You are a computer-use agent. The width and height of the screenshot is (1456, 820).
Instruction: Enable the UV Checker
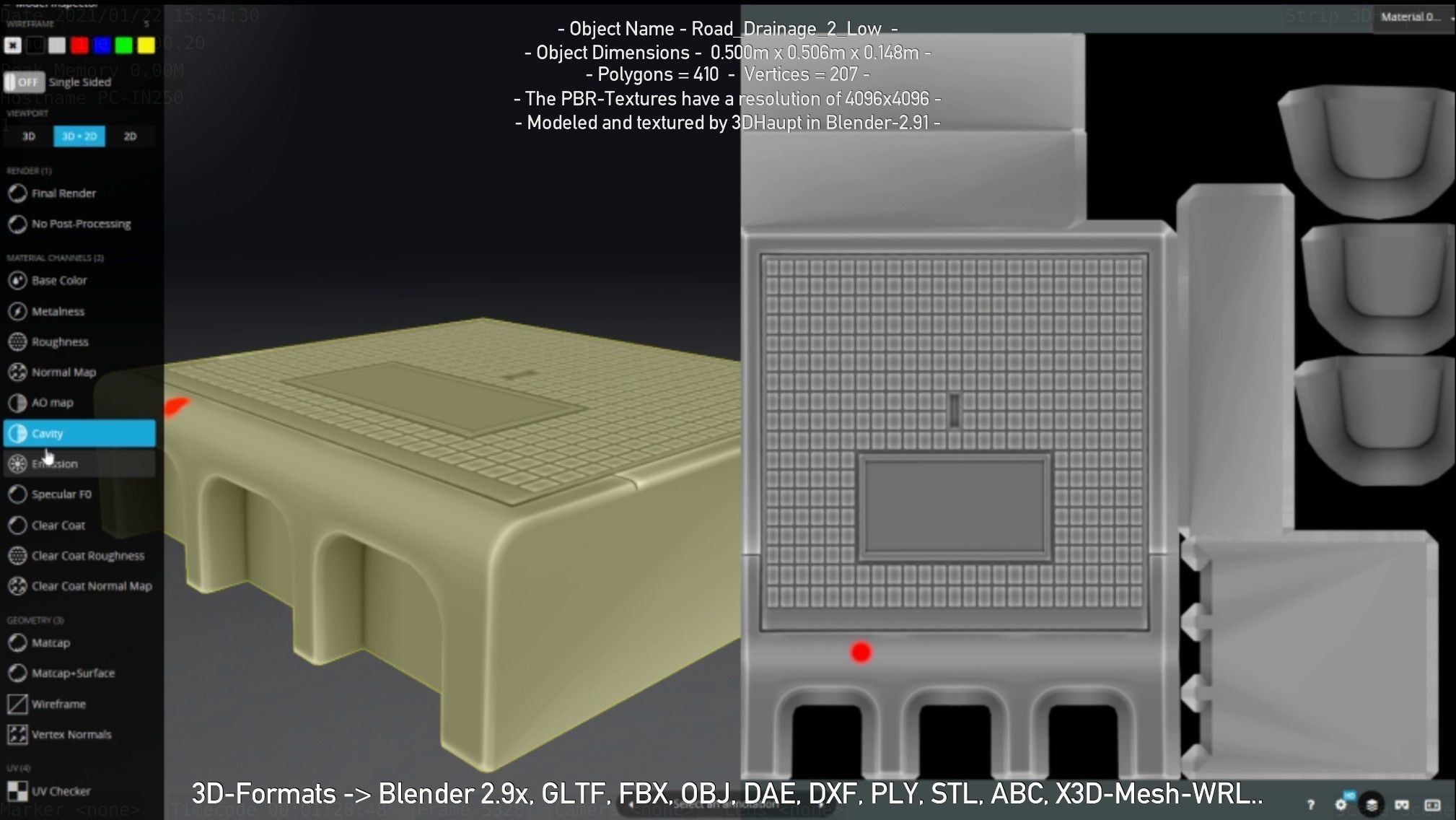tap(61, 791)
